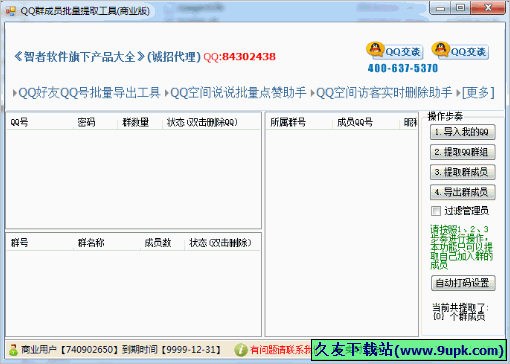
Task: Minimize the window
Action: [440, 8]
